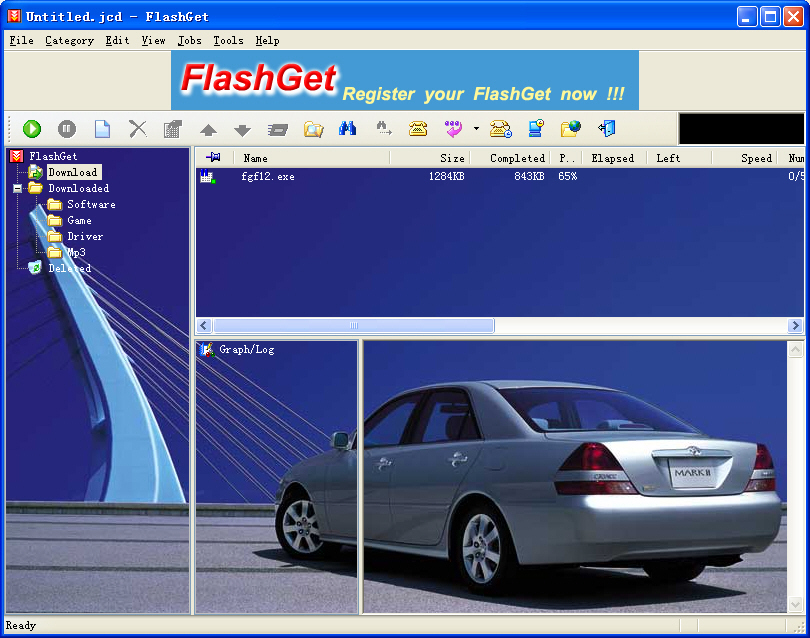Click the black speed graph display
The height and width of the screenshot is (638, 810).
click(741, 129)
